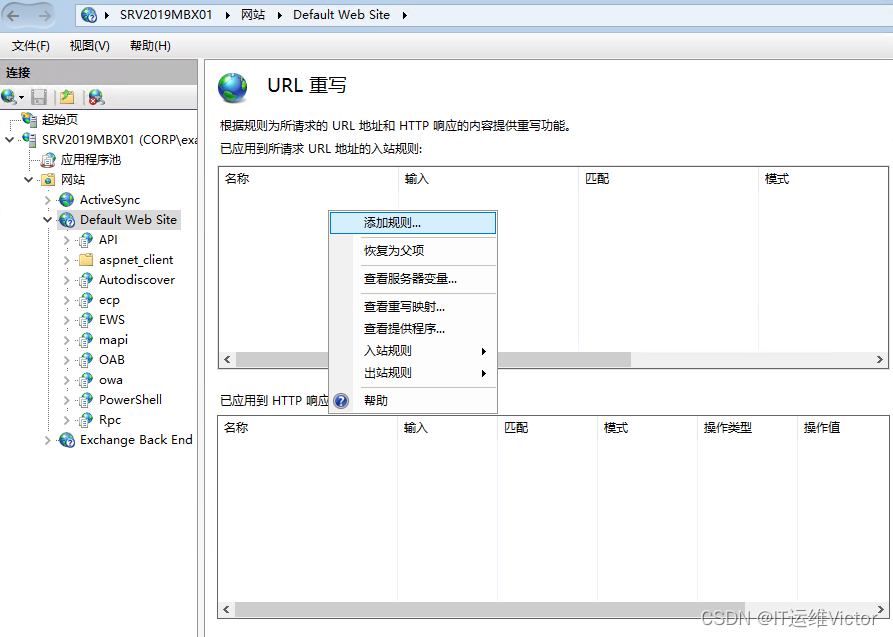Click the SRV2019MBX01 server icon in tree
The image size is (893, 637).
point(29,140)
